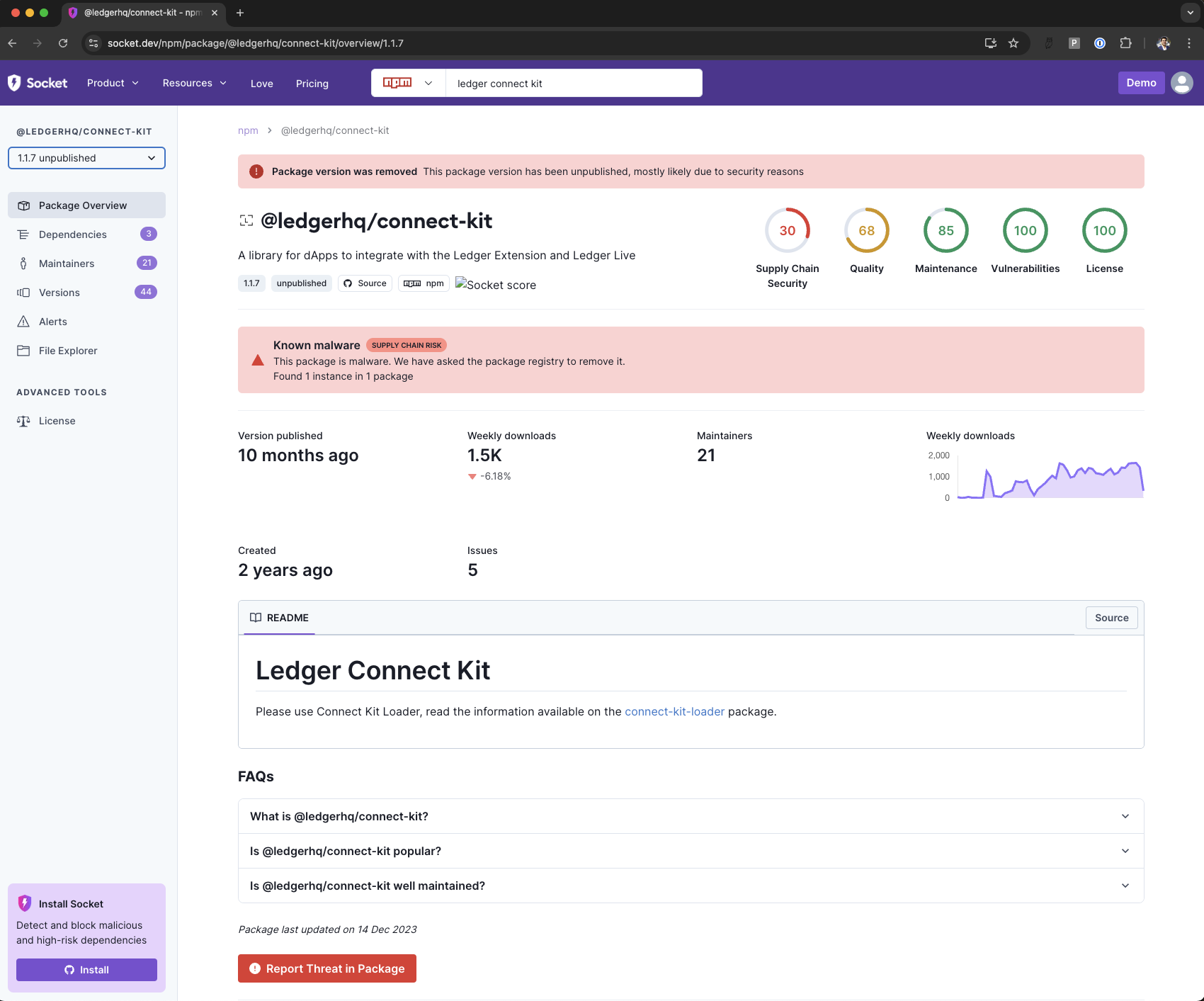1204x1001 pixels.
Task: Click the Socket shield logo
Action: tap(14, 83)
